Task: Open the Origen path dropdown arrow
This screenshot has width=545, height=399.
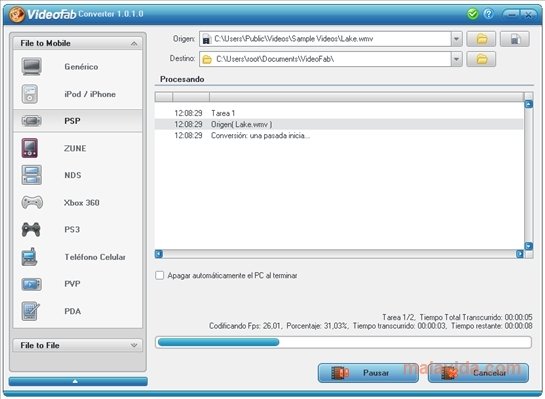Action: click(457, 39)
